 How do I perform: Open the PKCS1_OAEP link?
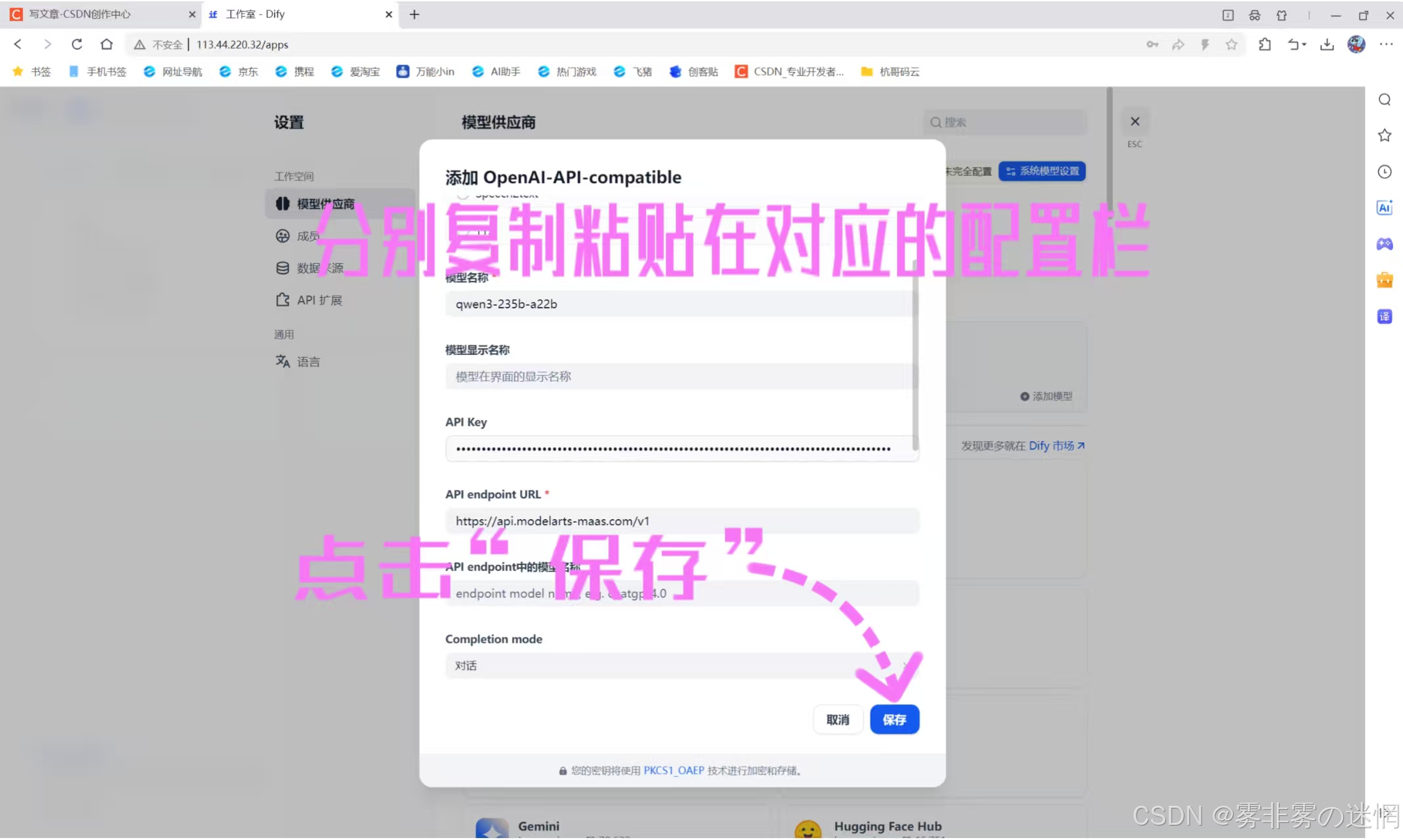pos(674,770)
